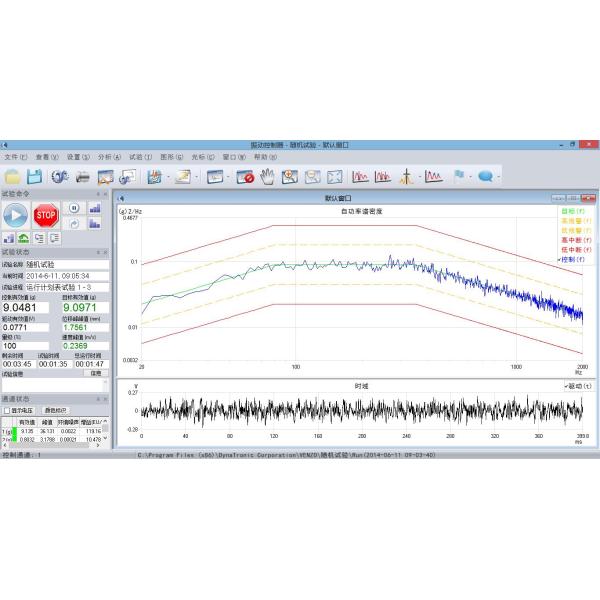This screenshot has width=600, height=600.
Task: Expand dropdown arrow next to peak marker icon
Action: coord(418,177)
